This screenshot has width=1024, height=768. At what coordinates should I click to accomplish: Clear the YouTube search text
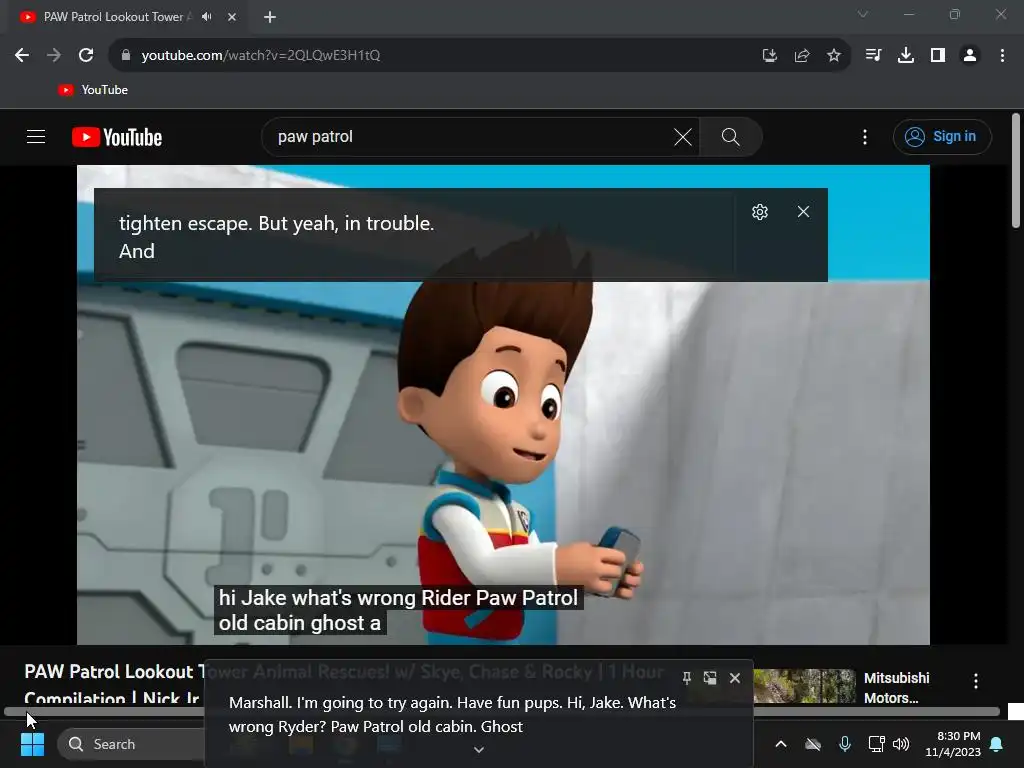683,136
